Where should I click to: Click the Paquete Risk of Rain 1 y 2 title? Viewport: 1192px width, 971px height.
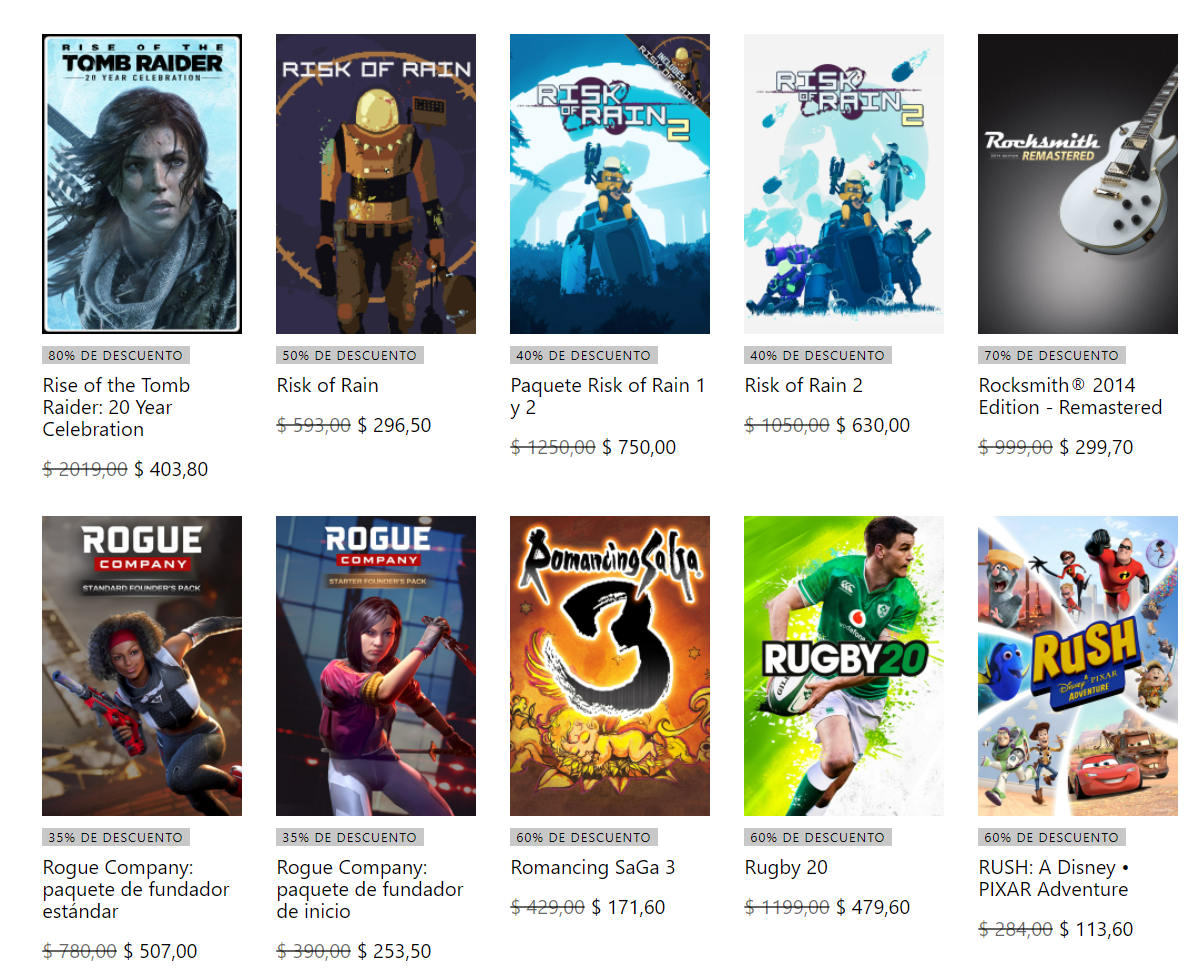click(608, 396)
